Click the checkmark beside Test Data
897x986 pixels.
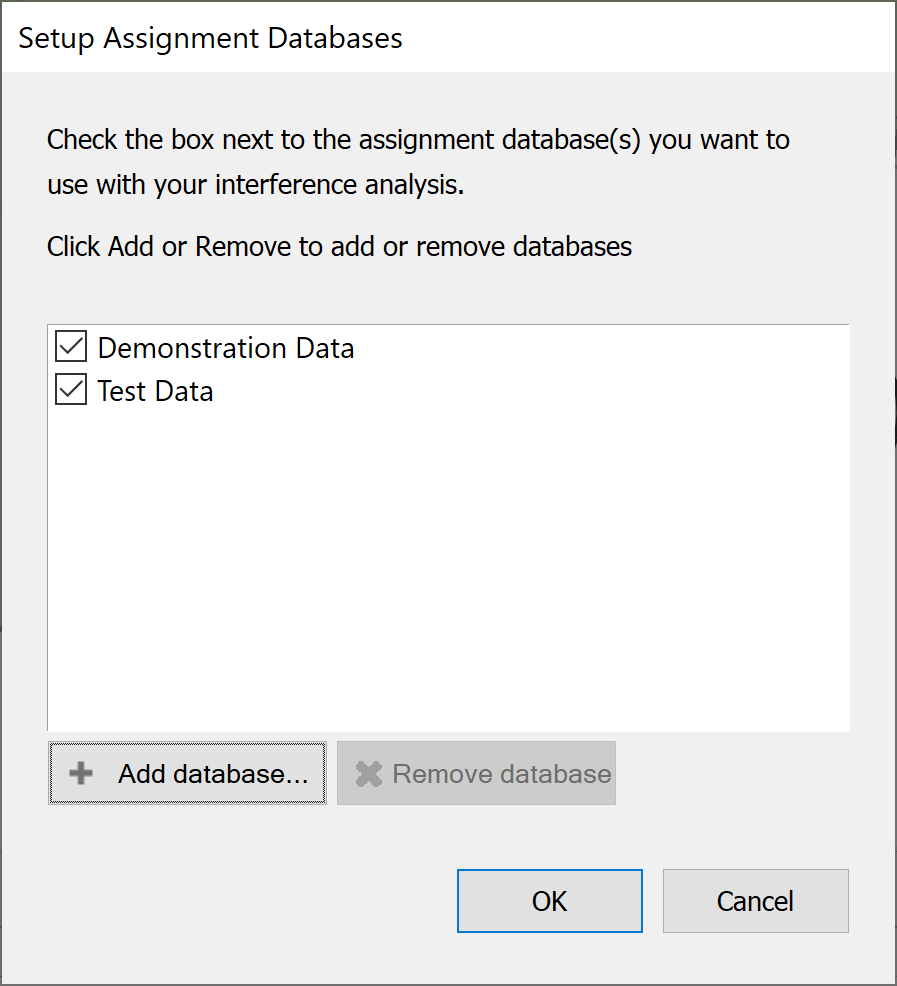pos(70,390)
